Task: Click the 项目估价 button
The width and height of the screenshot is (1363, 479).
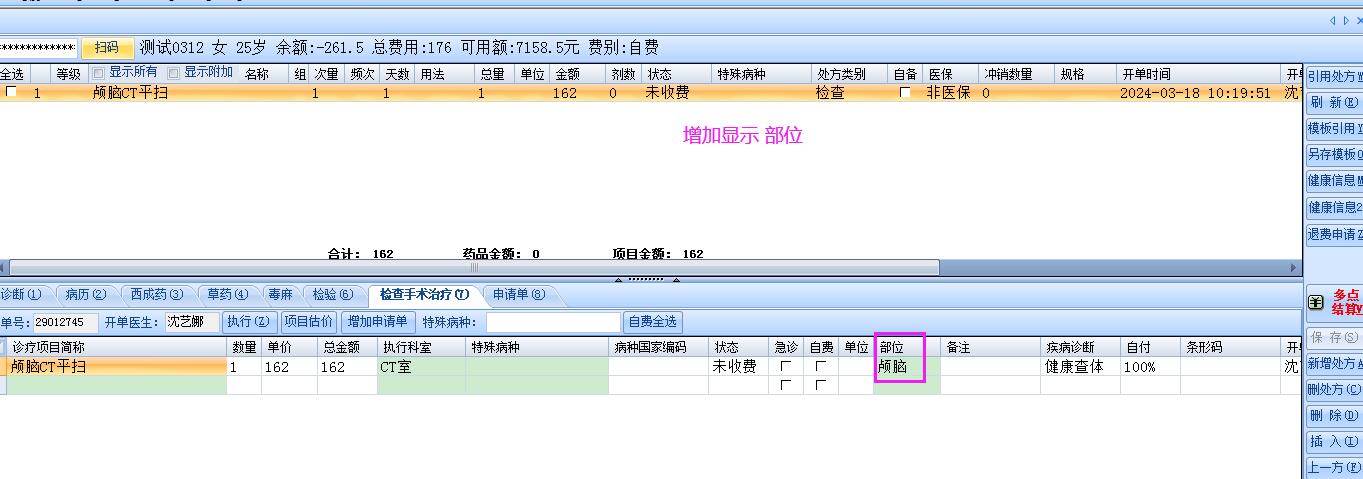Action: pyautogui.click(x=307, y=322)
